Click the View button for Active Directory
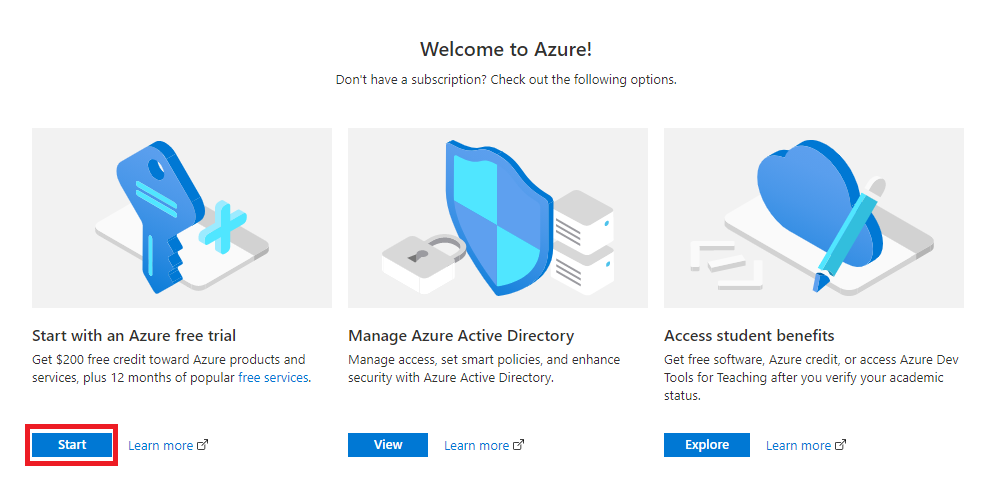 point(387,445)
